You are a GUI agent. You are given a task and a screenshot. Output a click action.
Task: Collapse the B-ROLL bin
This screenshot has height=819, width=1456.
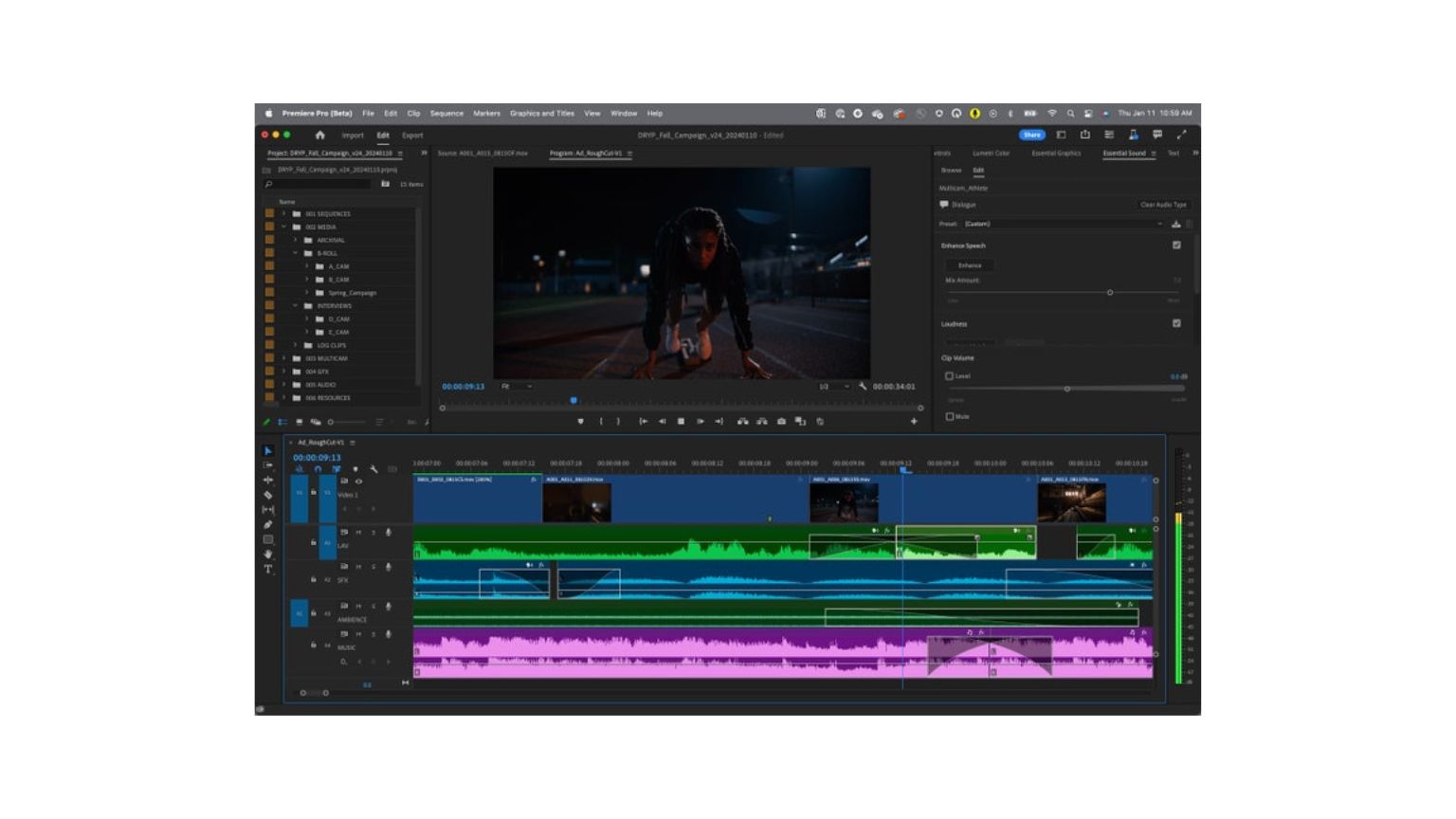295,253
